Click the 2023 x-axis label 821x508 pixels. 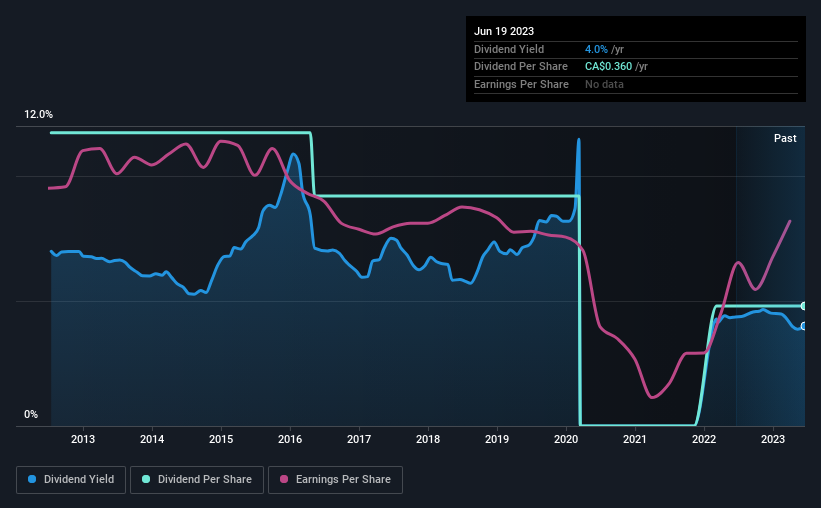coord(773,439)
